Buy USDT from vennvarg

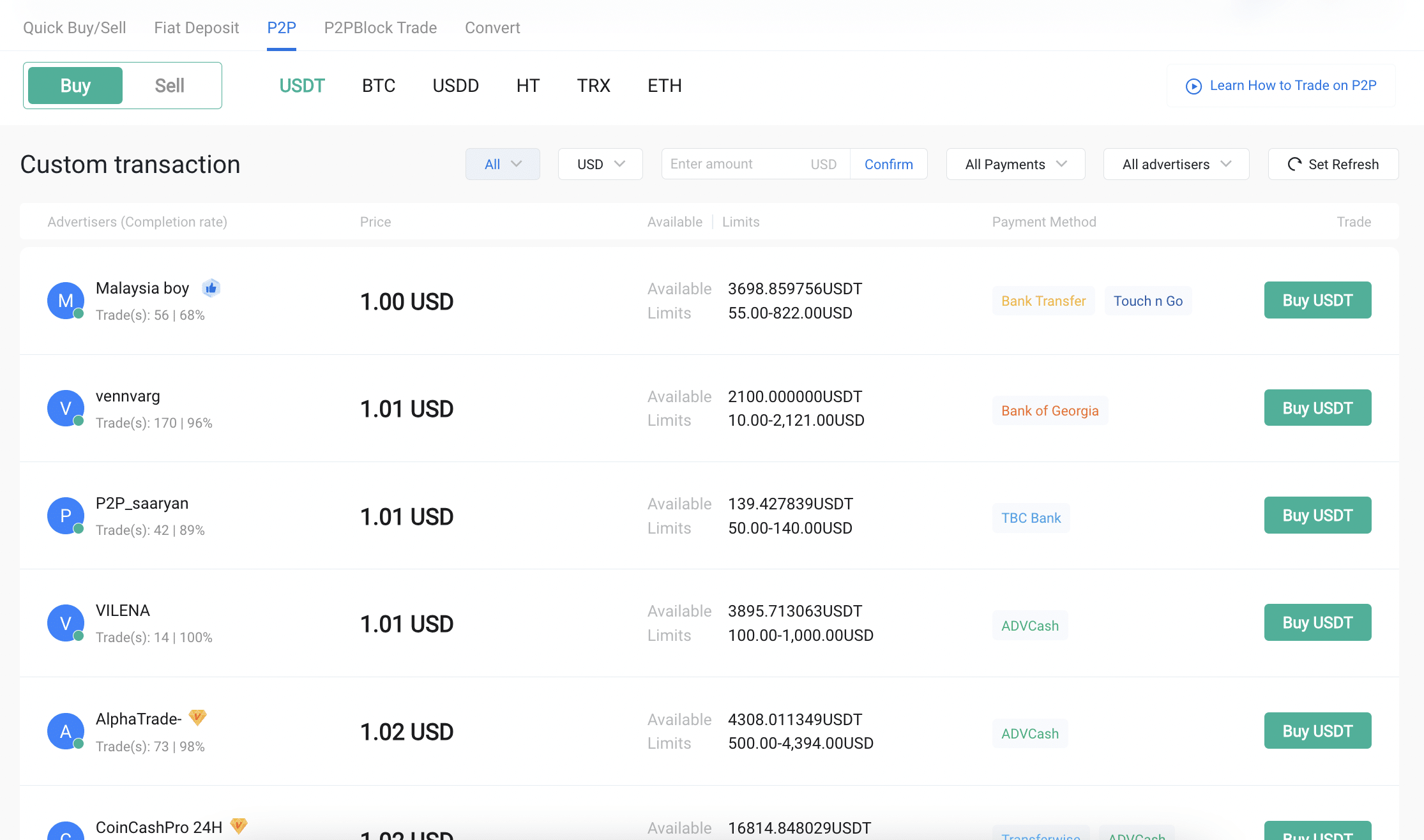pos(1318,408)
